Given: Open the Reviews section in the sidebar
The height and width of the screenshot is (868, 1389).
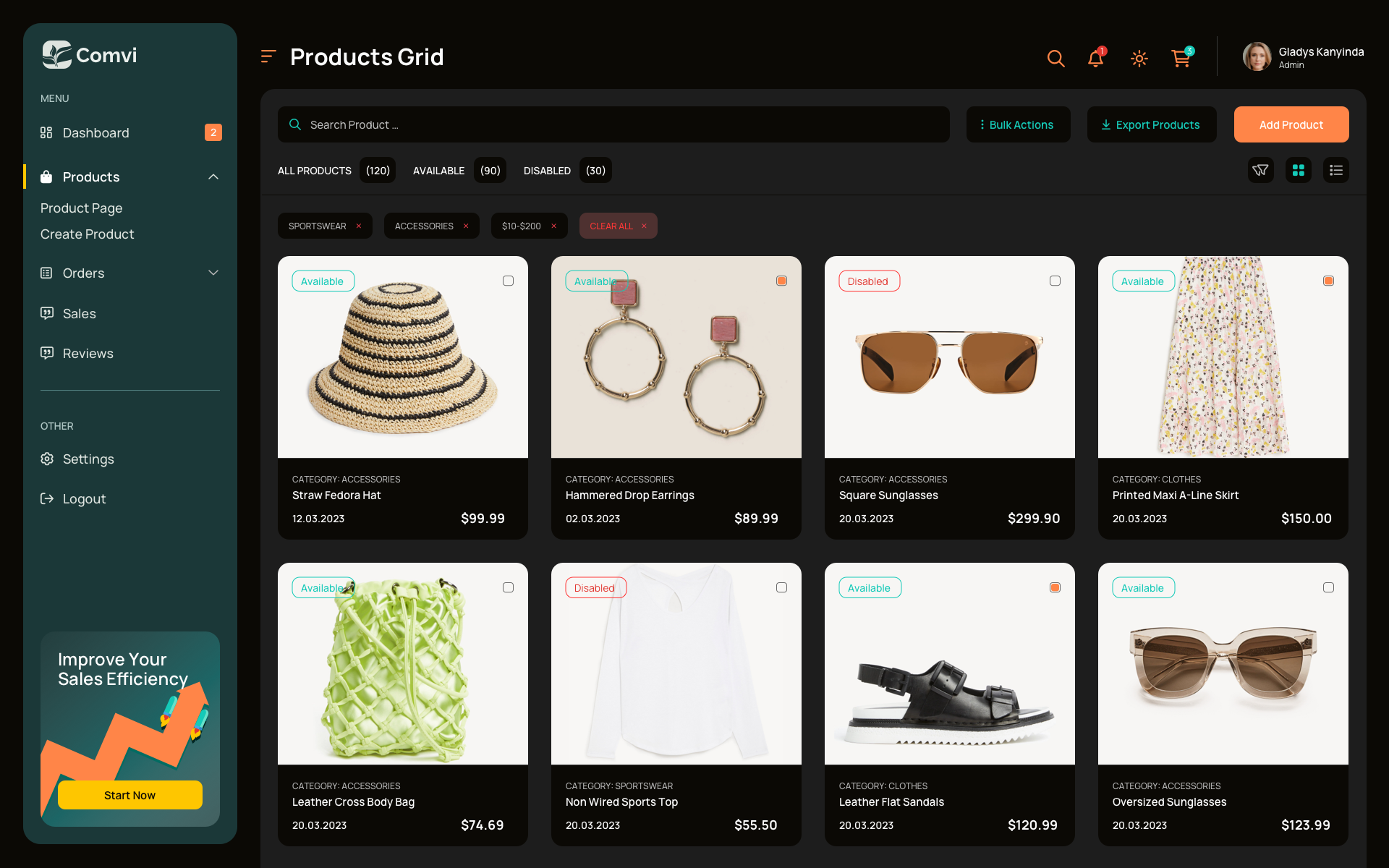Looking at the screenshot, I should pyautogui.click(x=88, y=353).
